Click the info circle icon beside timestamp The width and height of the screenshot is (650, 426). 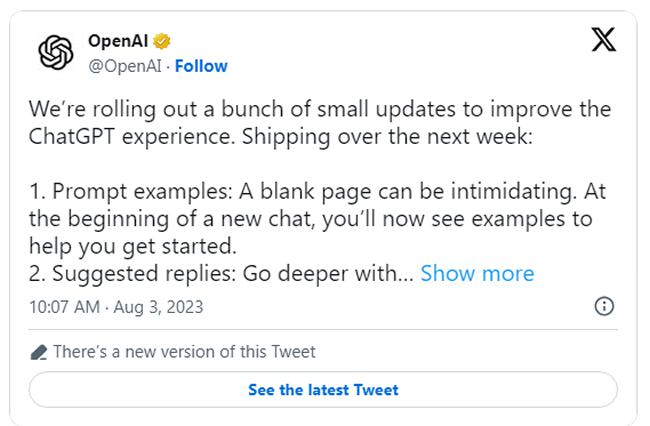pyautogui.click(x=604, y=306)
